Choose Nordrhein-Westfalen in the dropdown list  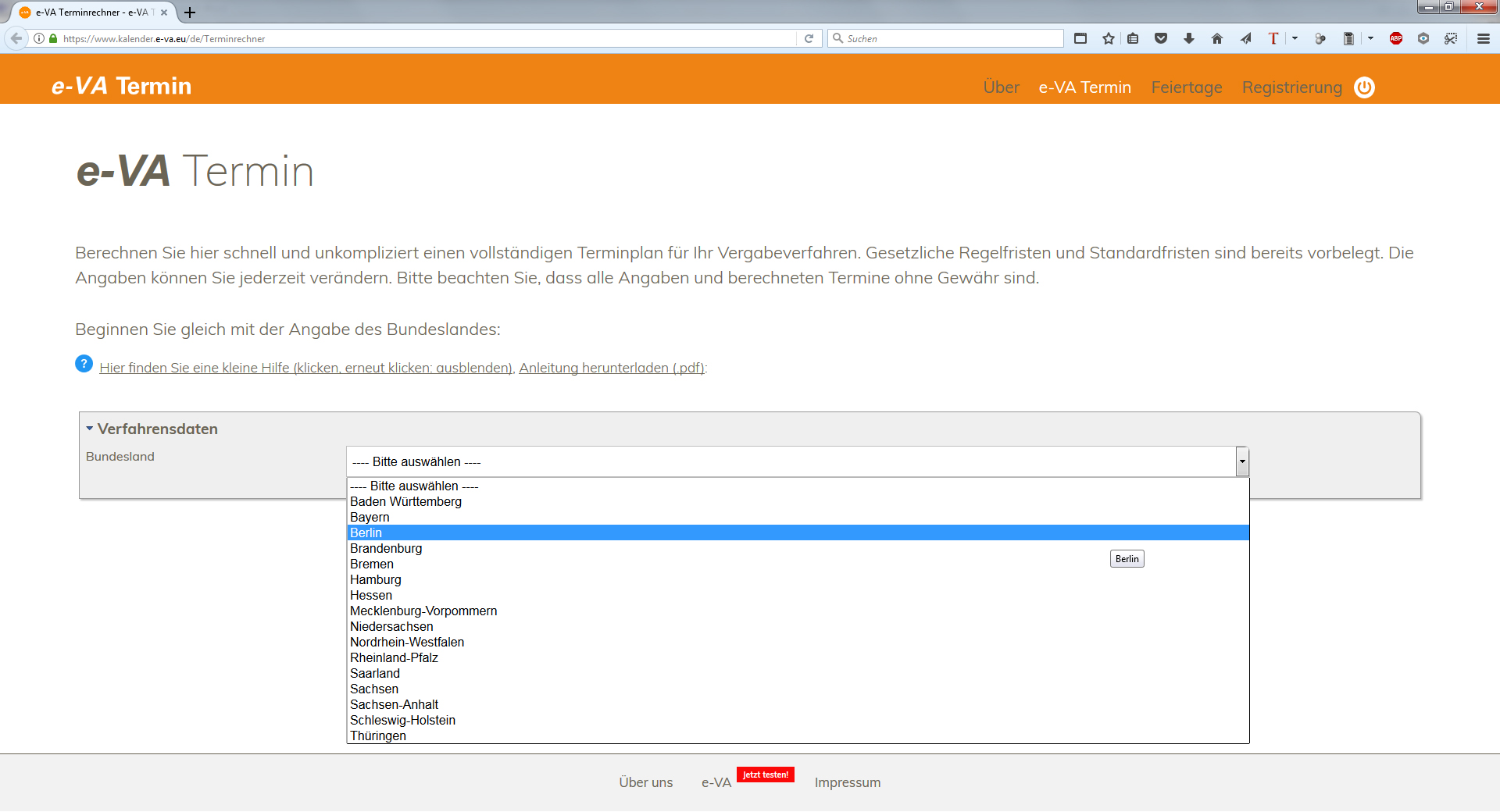(x=407, y=642)
